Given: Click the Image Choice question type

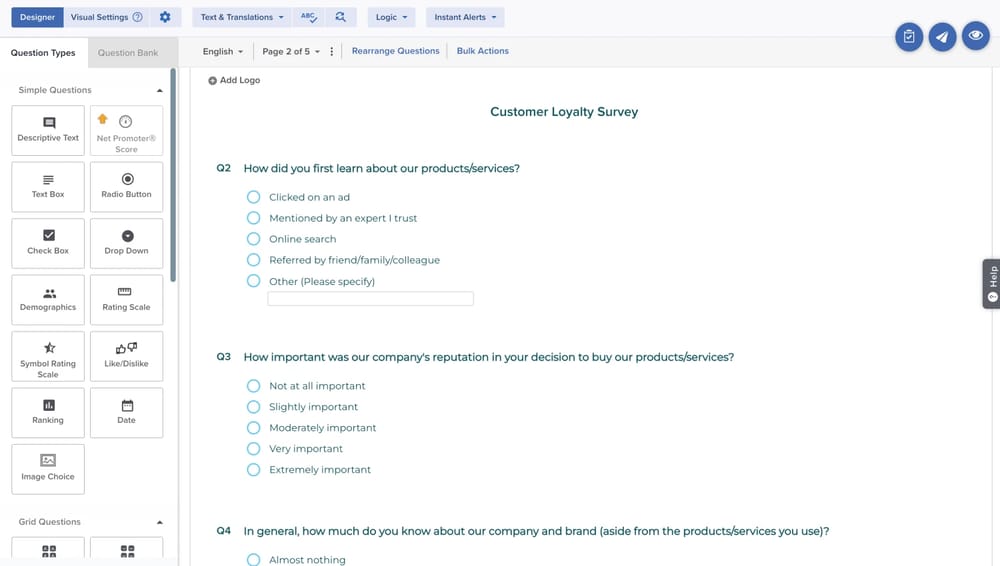Looking at the screenshot, I should tap(48, 469).
